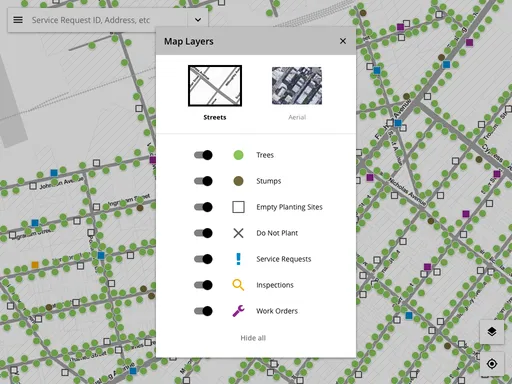
Task: Click the Service Requests exclamation icon
Action: [x=238, y=259]
